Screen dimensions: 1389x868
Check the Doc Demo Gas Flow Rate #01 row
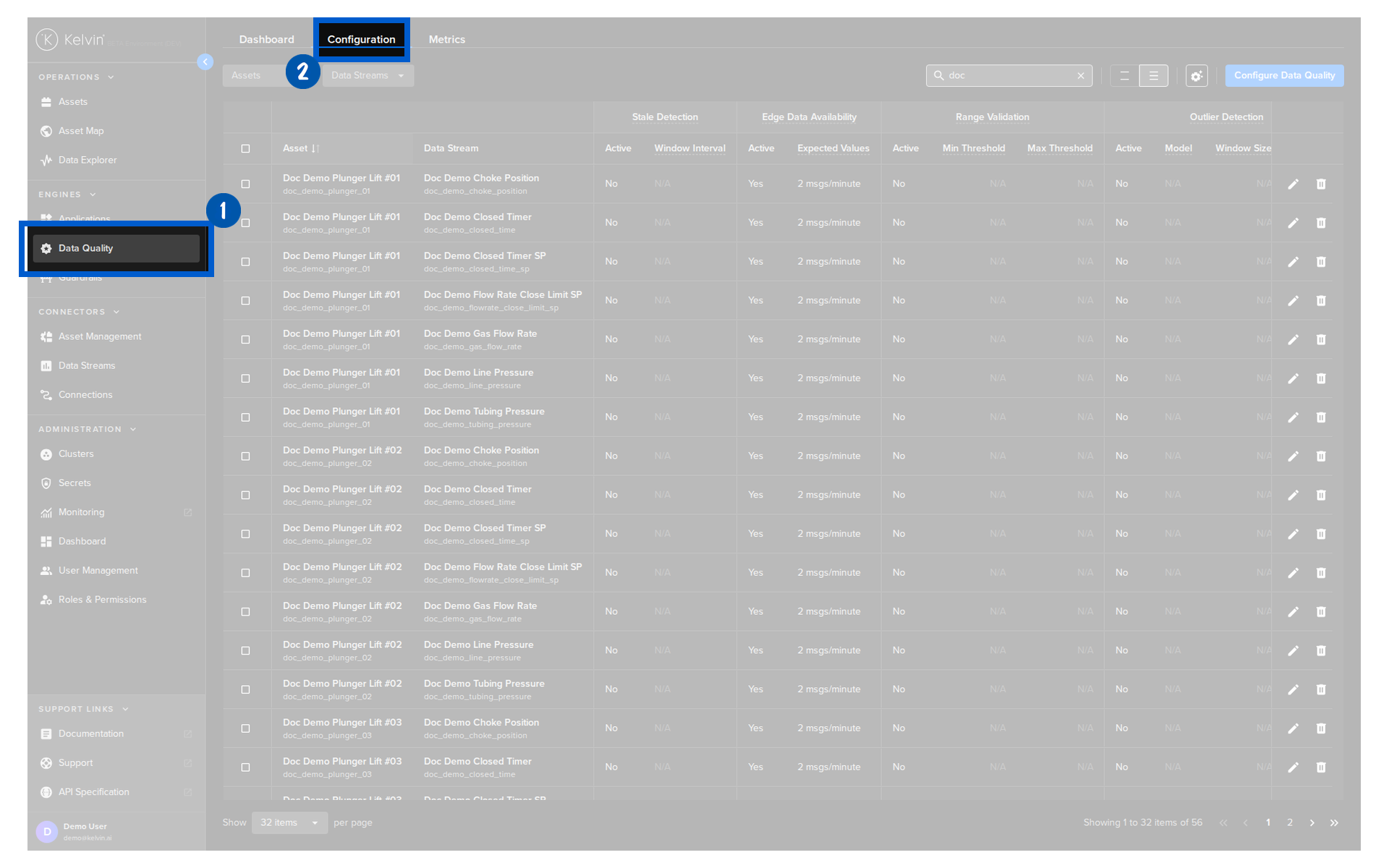245,339
